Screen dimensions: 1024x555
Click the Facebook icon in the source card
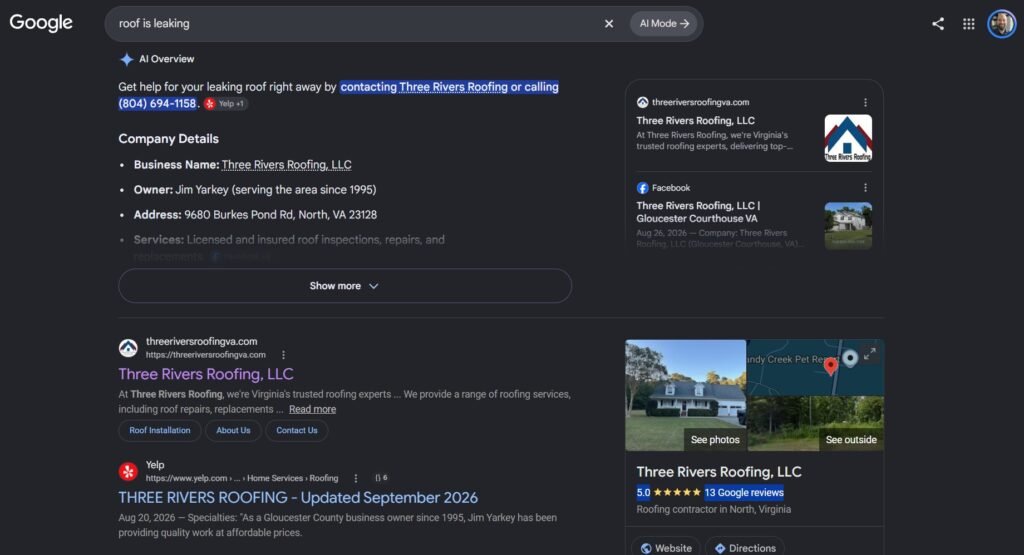tap(643, 188)
